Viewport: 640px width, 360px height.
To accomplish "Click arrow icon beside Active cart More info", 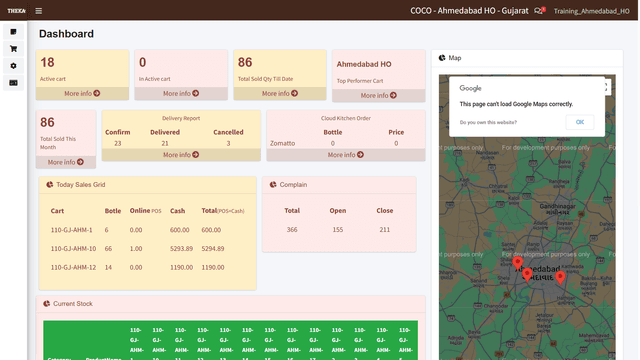I will point(97,93).
